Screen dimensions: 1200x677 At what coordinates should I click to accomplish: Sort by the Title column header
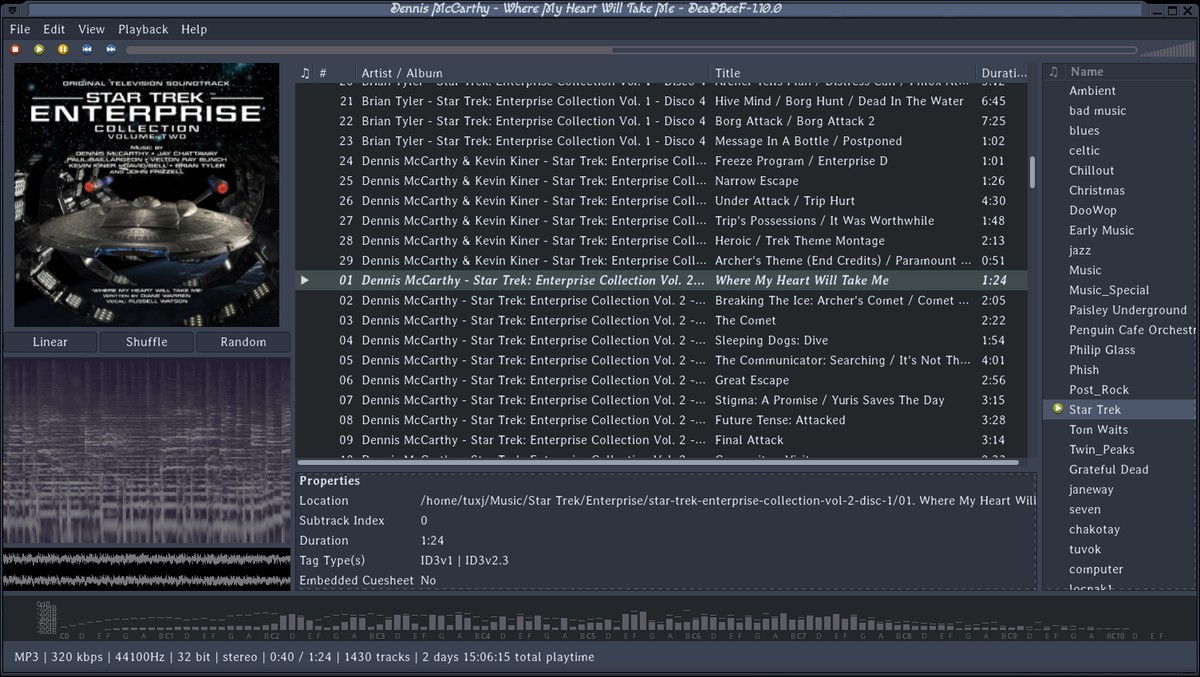click(x=843, y=73)
